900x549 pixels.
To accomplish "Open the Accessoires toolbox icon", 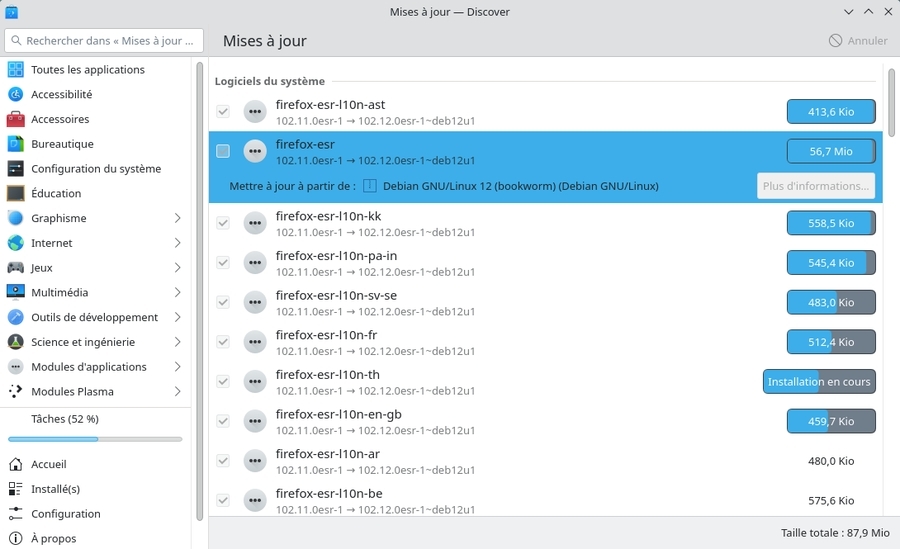I will pos(15,119).
